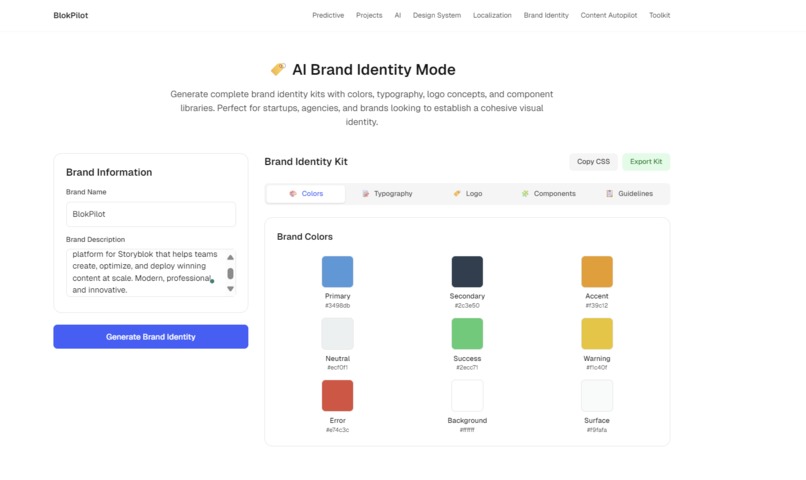This screenshot has height=480, width=806.
Task: Click the Neutral hex code #ecf0f1
Action: coord(337,367)
